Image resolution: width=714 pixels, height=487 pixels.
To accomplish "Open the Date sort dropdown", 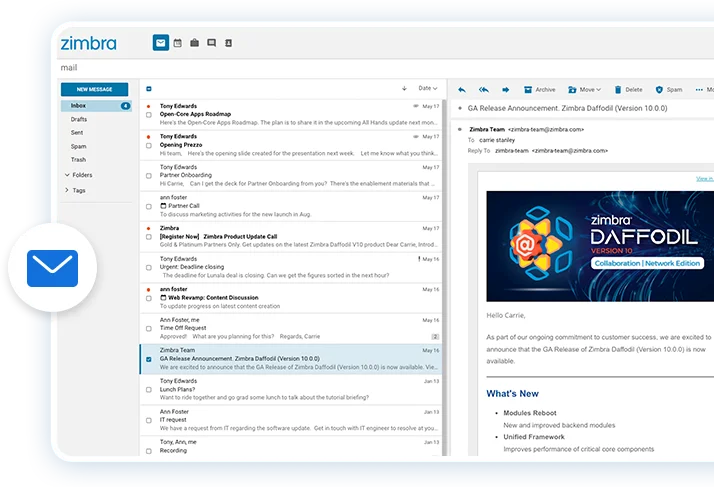I will point(428,88).
